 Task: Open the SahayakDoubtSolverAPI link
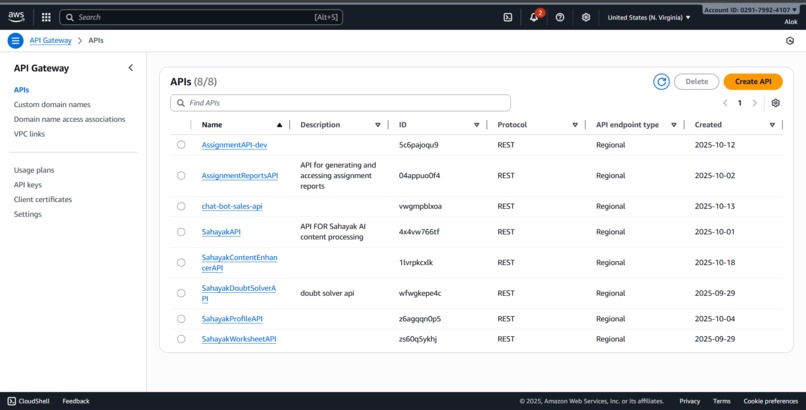pyautogui.click(x=239, y=293)
